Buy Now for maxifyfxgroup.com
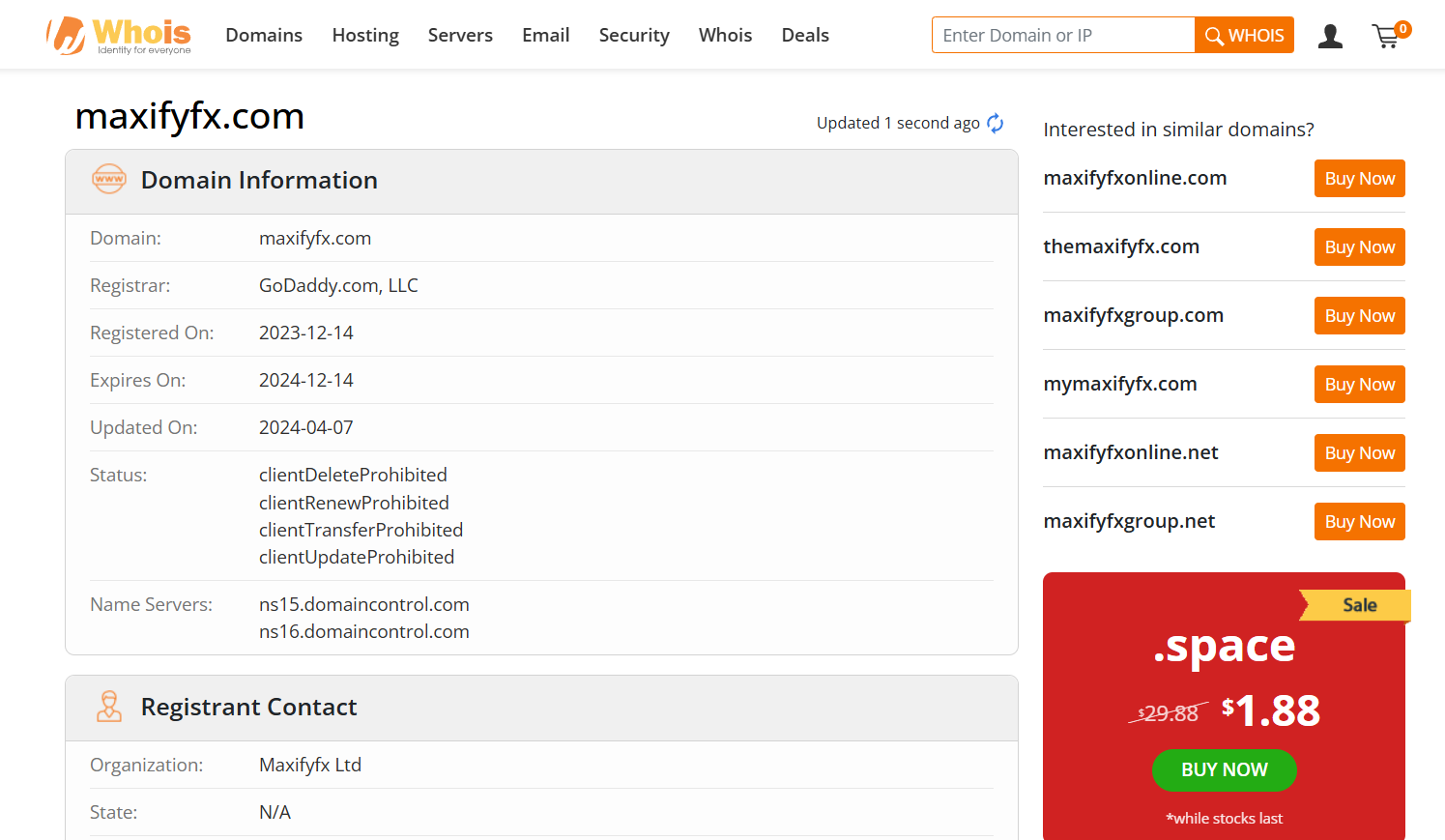 (x=1360, y=315)
